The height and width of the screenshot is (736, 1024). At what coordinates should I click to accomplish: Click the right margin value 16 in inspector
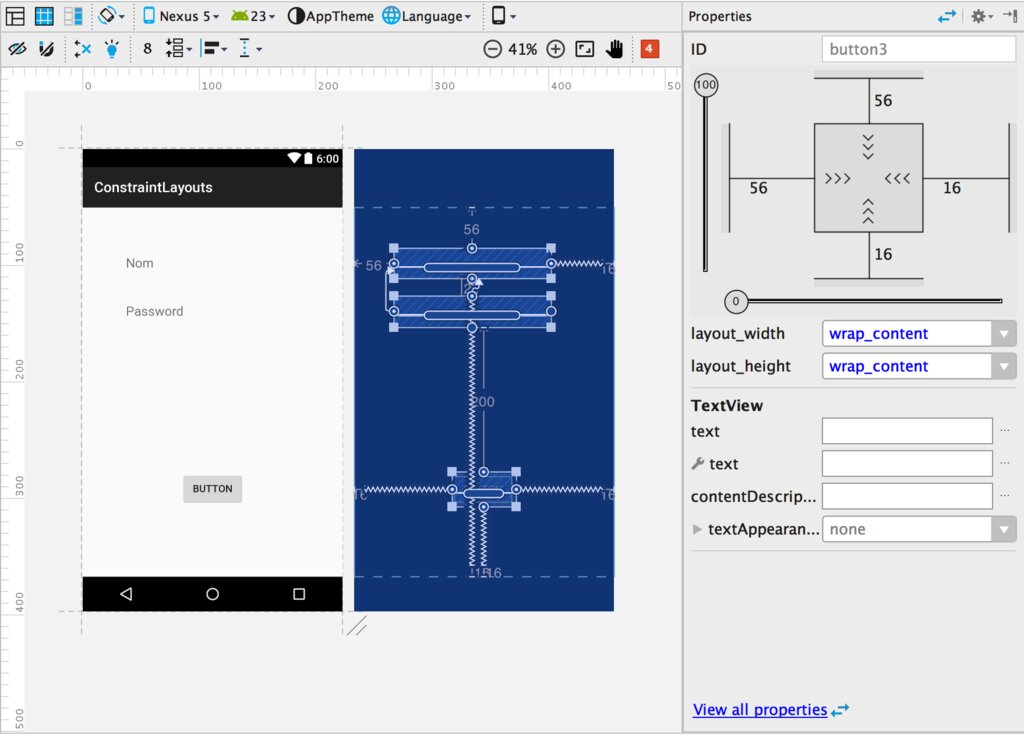(x=952, y=188)
